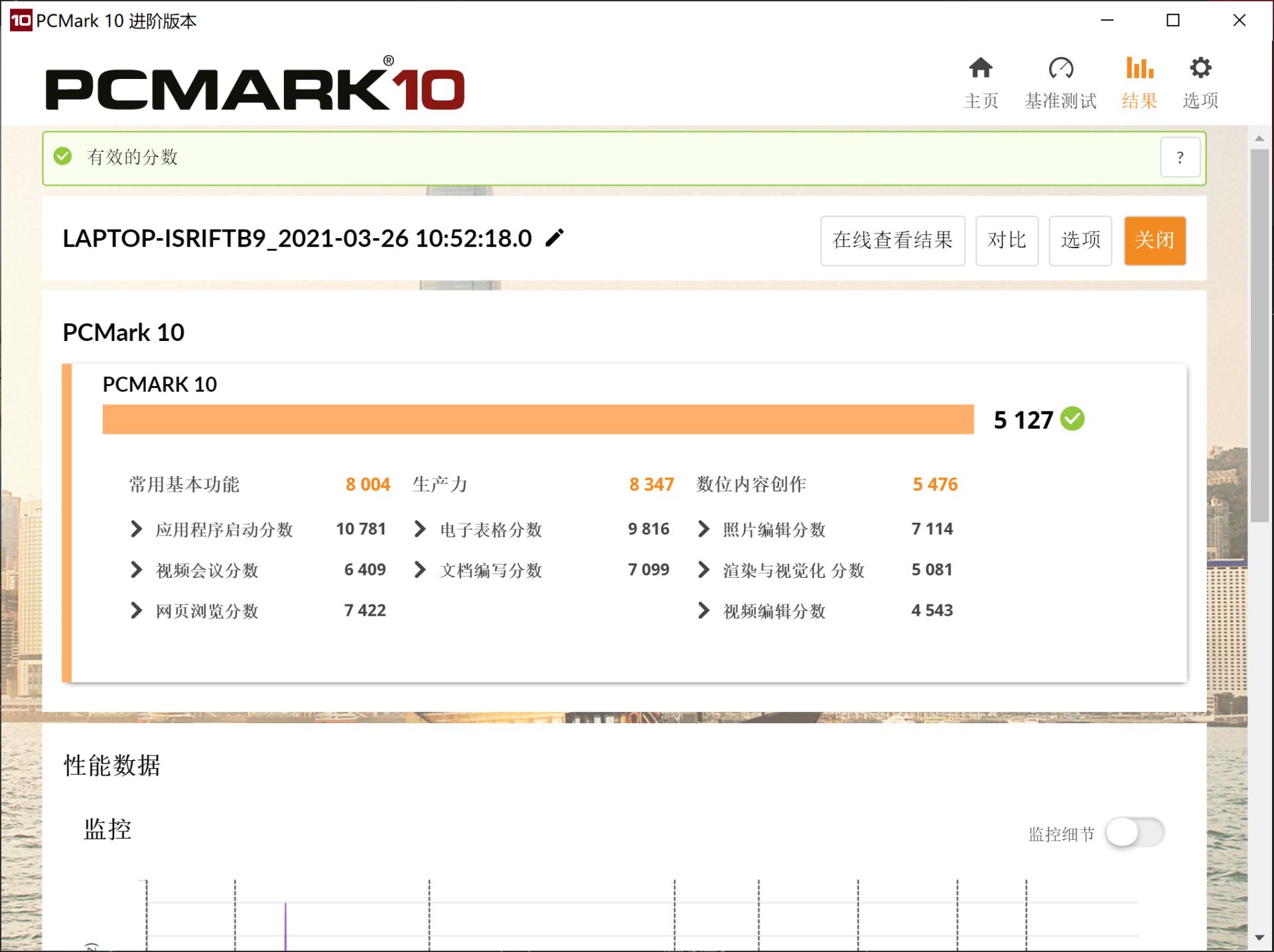Toggle the 监控细节 monitoring details switch

coord(1135,833)
